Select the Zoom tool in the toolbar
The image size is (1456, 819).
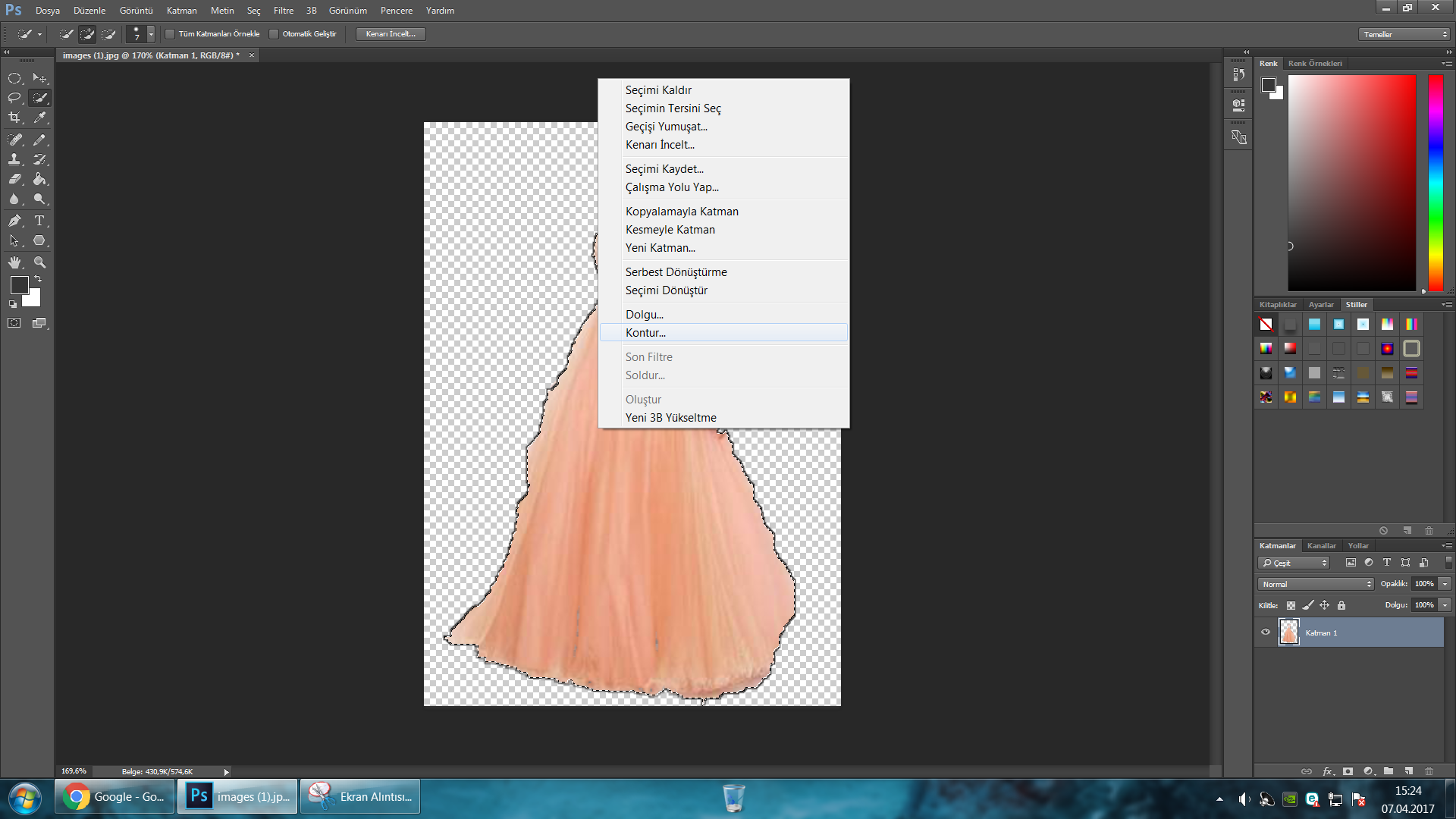pos(39,262)
